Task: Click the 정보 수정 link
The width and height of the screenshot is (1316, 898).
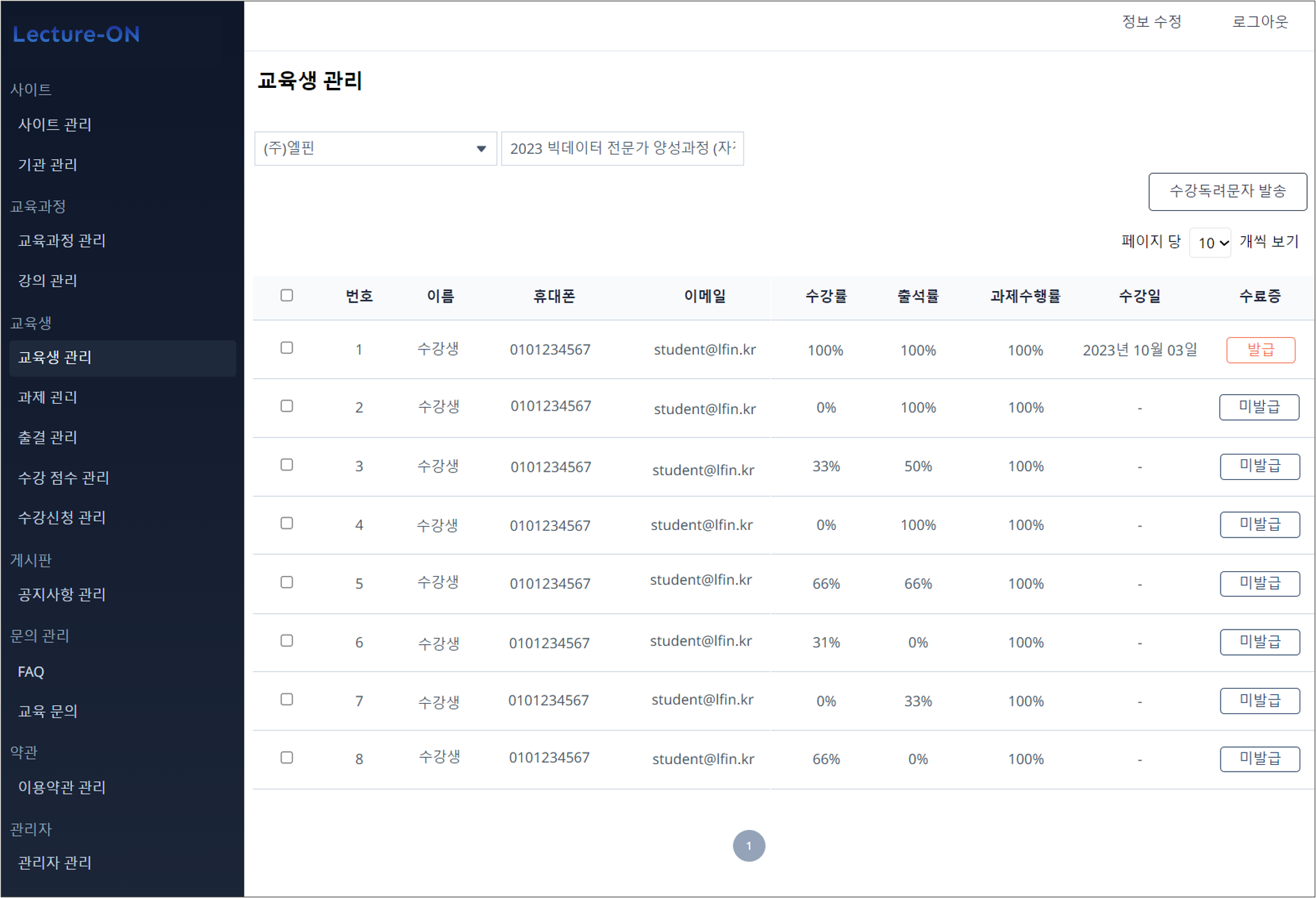Action: 1151,21
